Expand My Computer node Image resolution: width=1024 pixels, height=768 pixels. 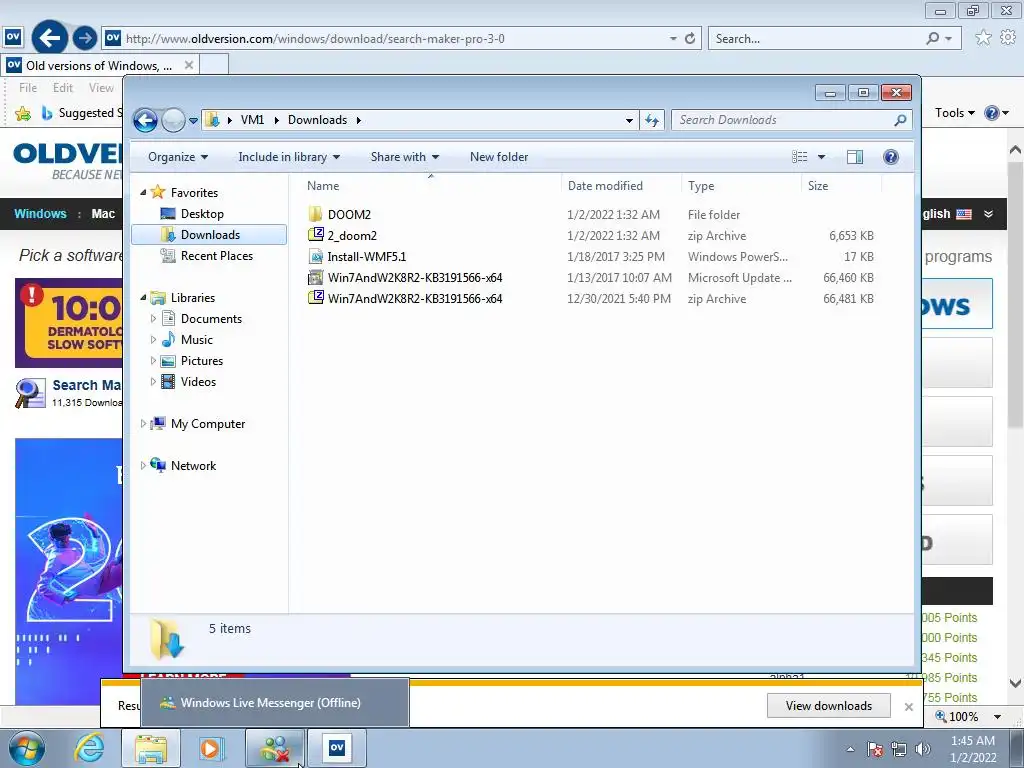[143, 424]
